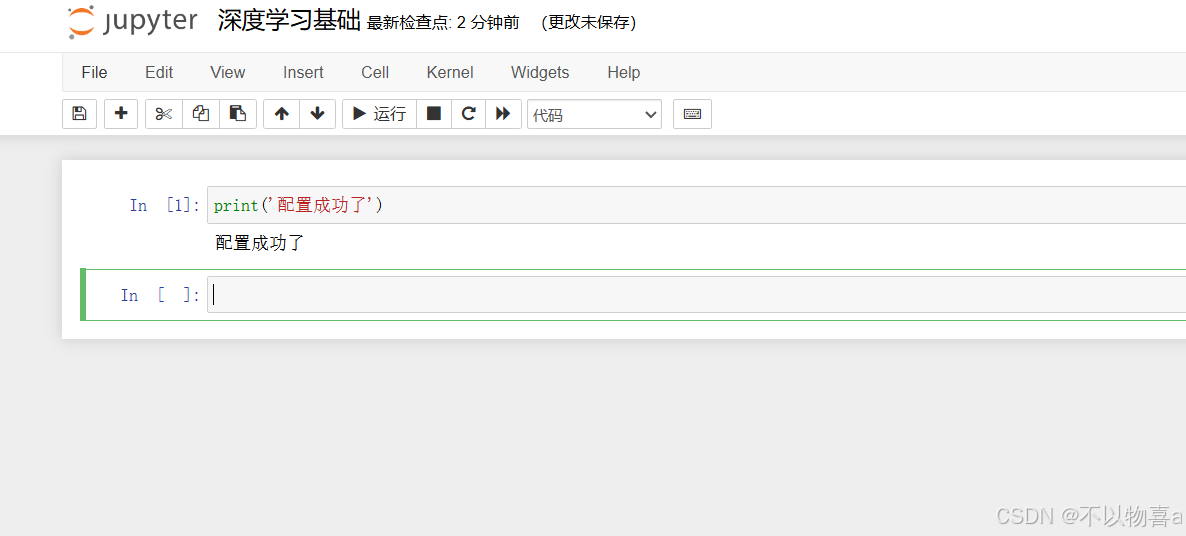1186x536 pixels.
Task: Open the Help menu
Action: (624, 73)
